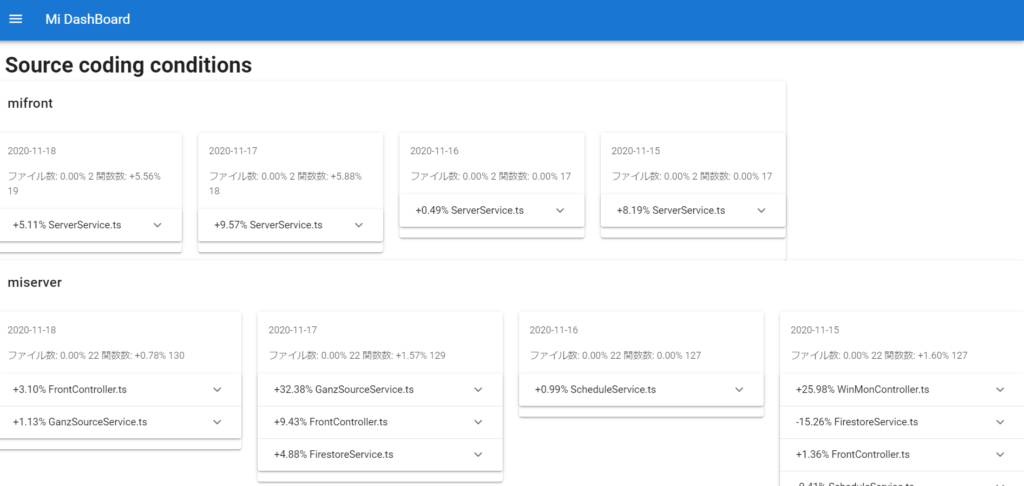This screenshot has height=486, width=1024.
Task: Select the mifront project heading
Action: tap(29, 102)
